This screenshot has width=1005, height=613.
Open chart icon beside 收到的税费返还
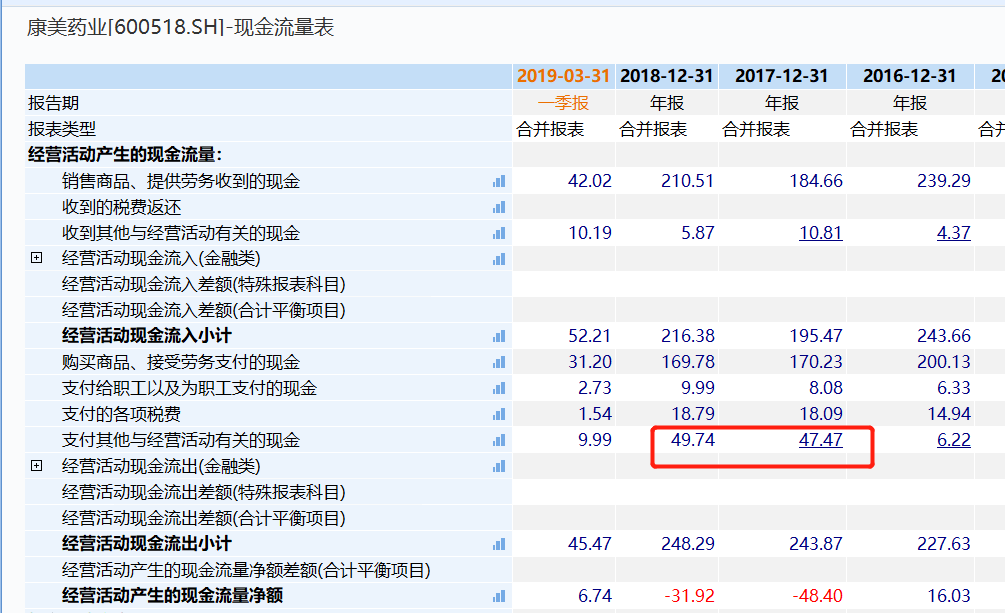(499, 207)
